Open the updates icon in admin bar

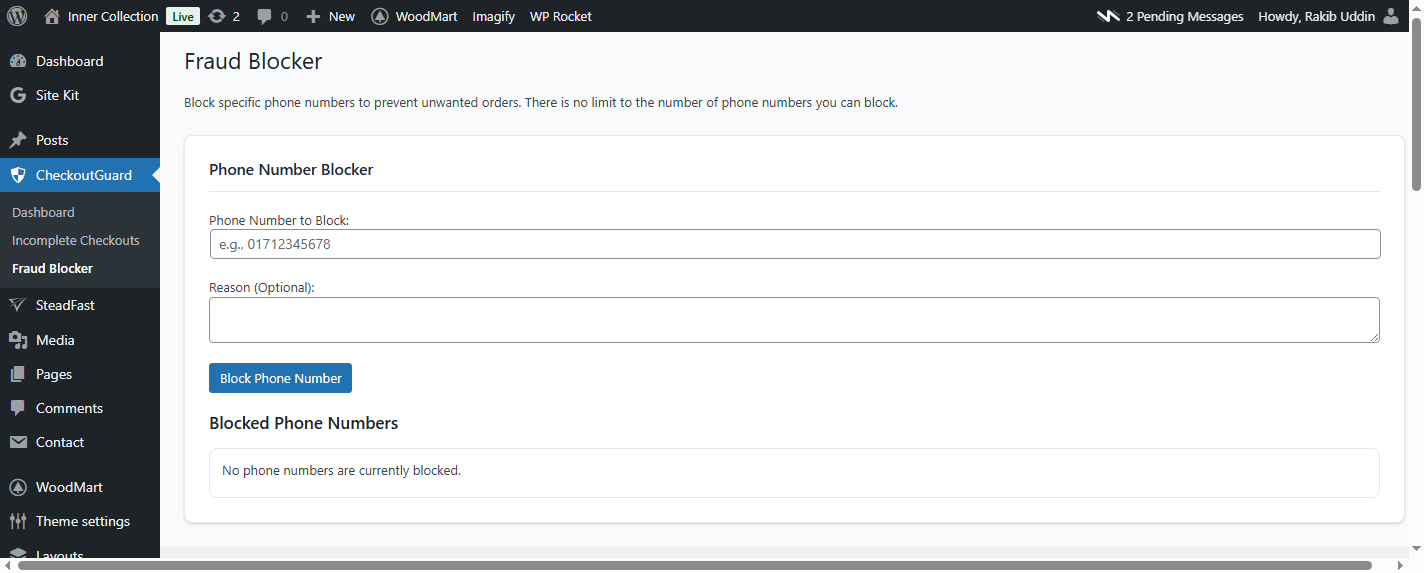[217, 16]
